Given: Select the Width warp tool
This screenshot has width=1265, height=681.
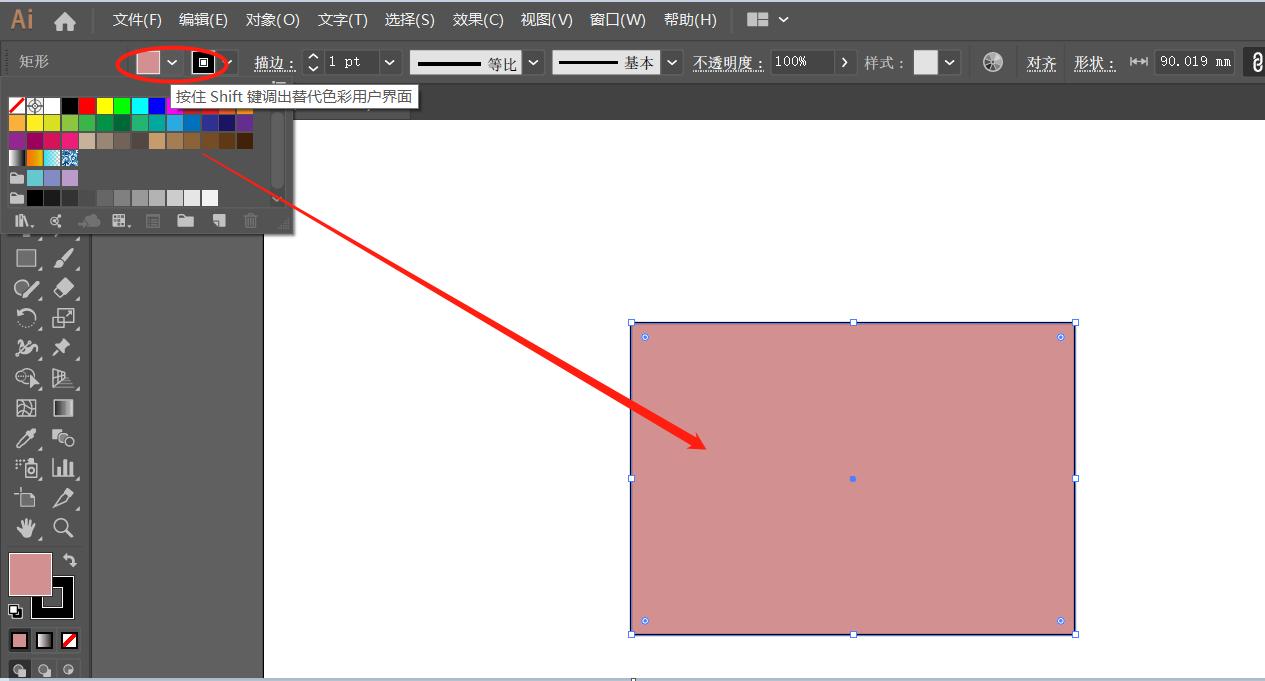Looking at the screenshot, I should coord(26,348).
